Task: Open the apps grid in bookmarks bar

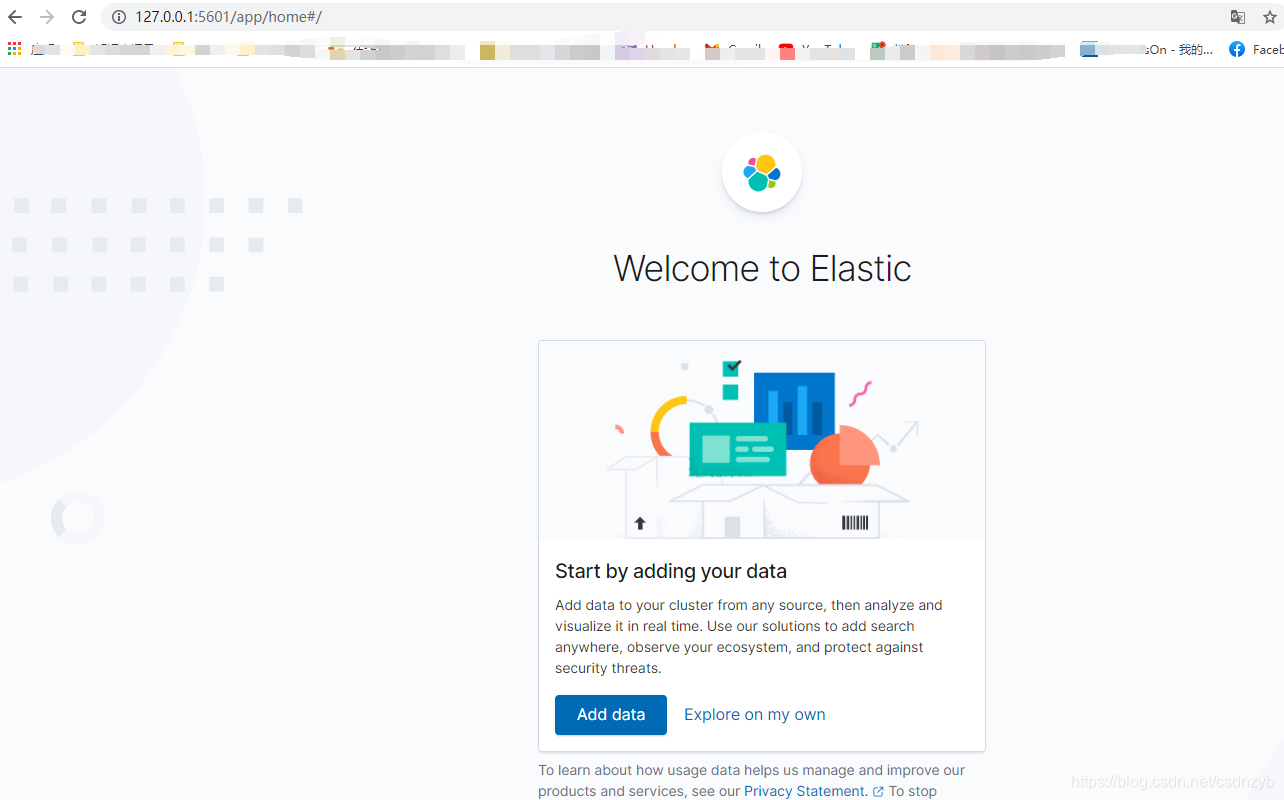Action: coord(14,49)
